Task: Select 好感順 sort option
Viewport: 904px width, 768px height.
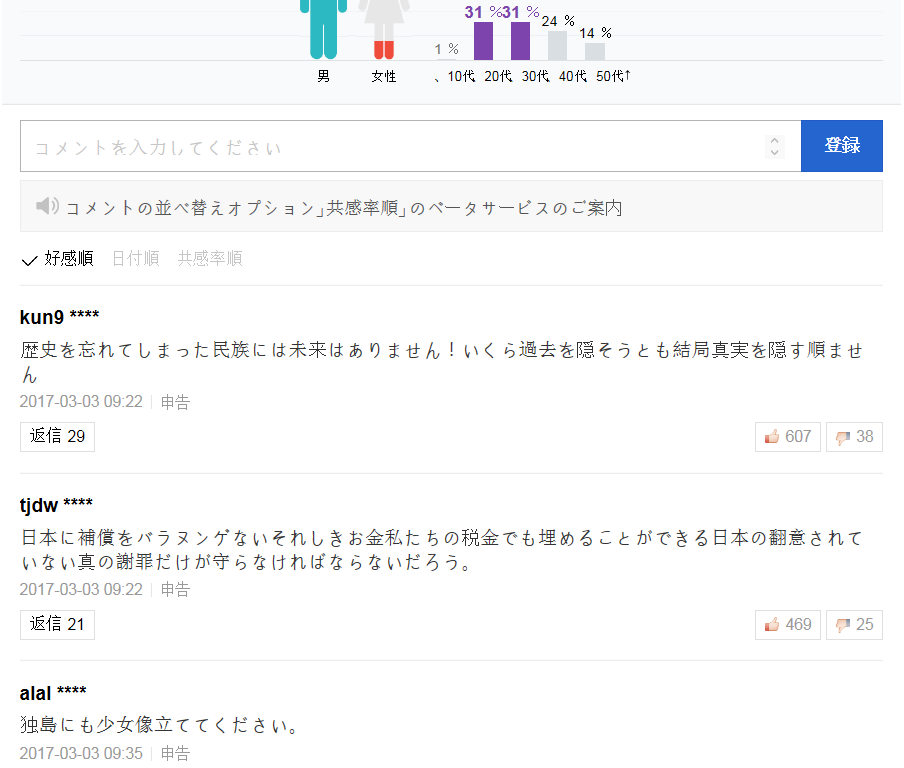Action: click(59, 259)
